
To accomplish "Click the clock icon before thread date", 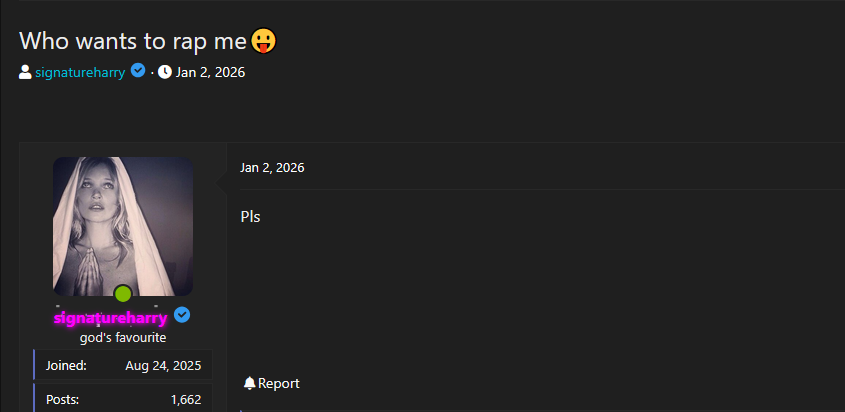I will pos(165,72).
